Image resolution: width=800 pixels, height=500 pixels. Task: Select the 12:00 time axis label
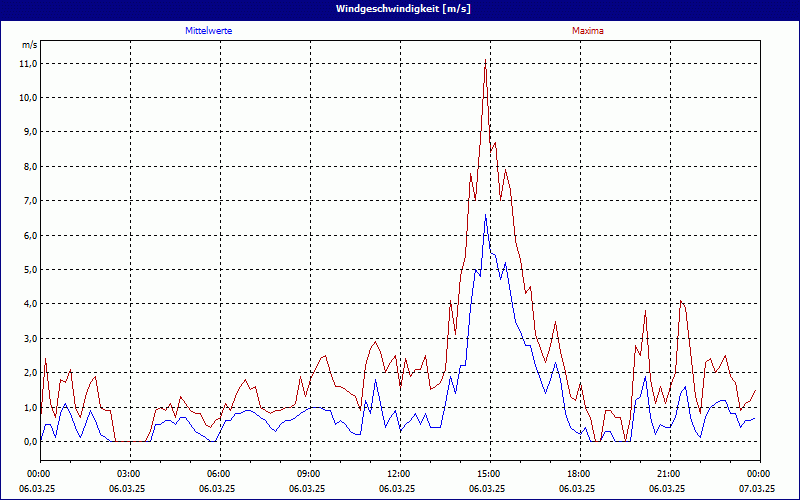pyautogui.click(x=399, y=474)
